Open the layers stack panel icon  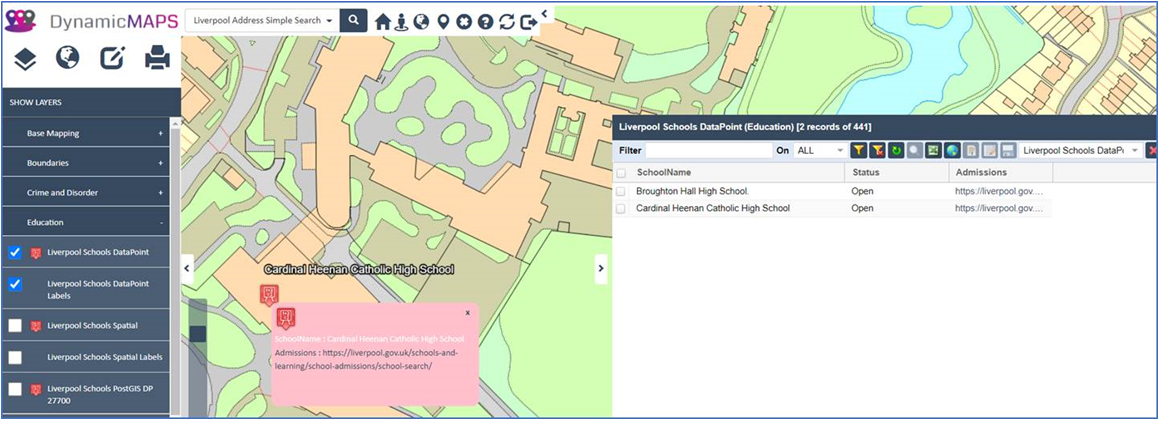pos(26,58)
